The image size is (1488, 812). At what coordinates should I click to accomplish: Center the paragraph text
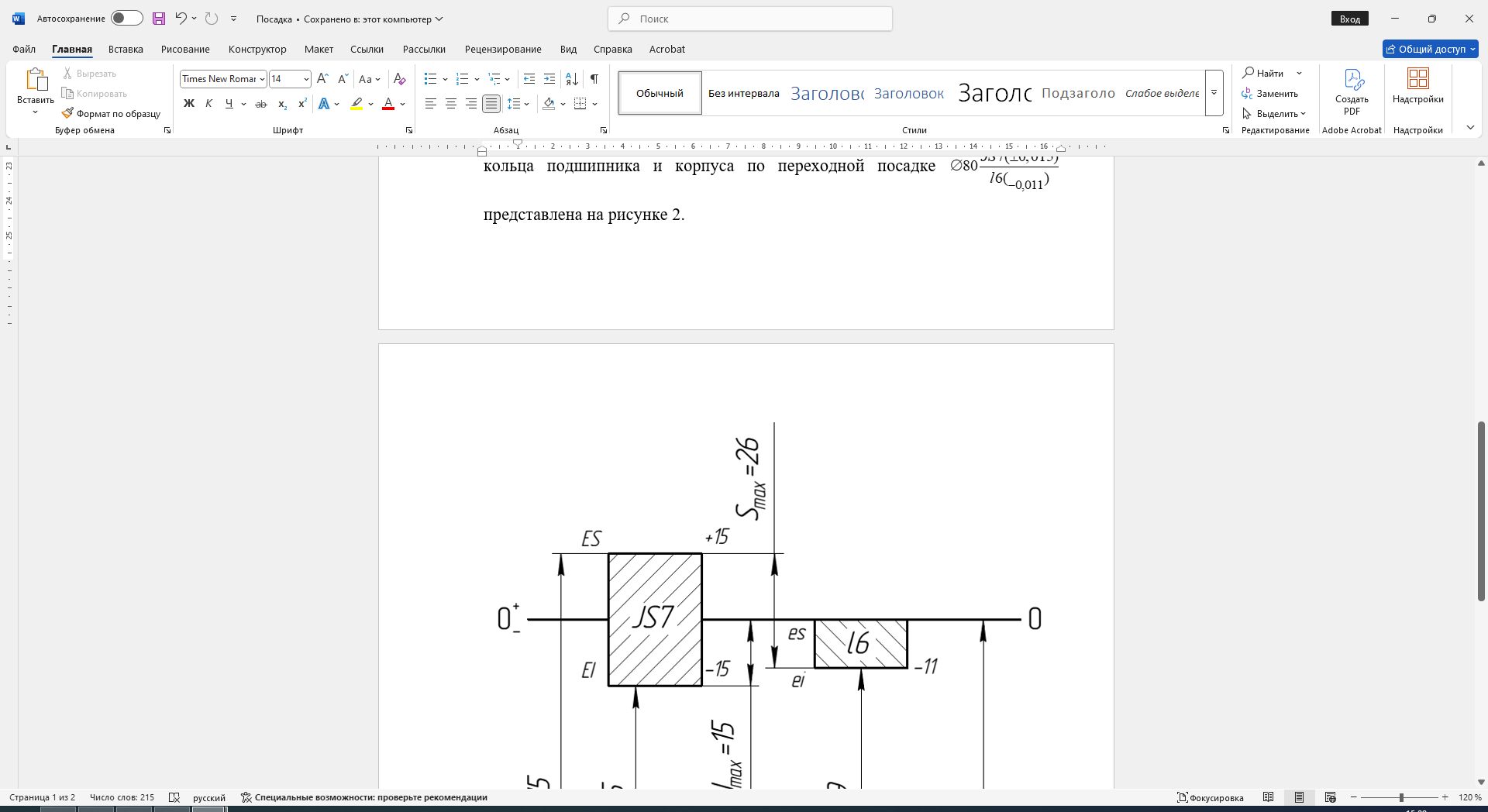[451, 104]
